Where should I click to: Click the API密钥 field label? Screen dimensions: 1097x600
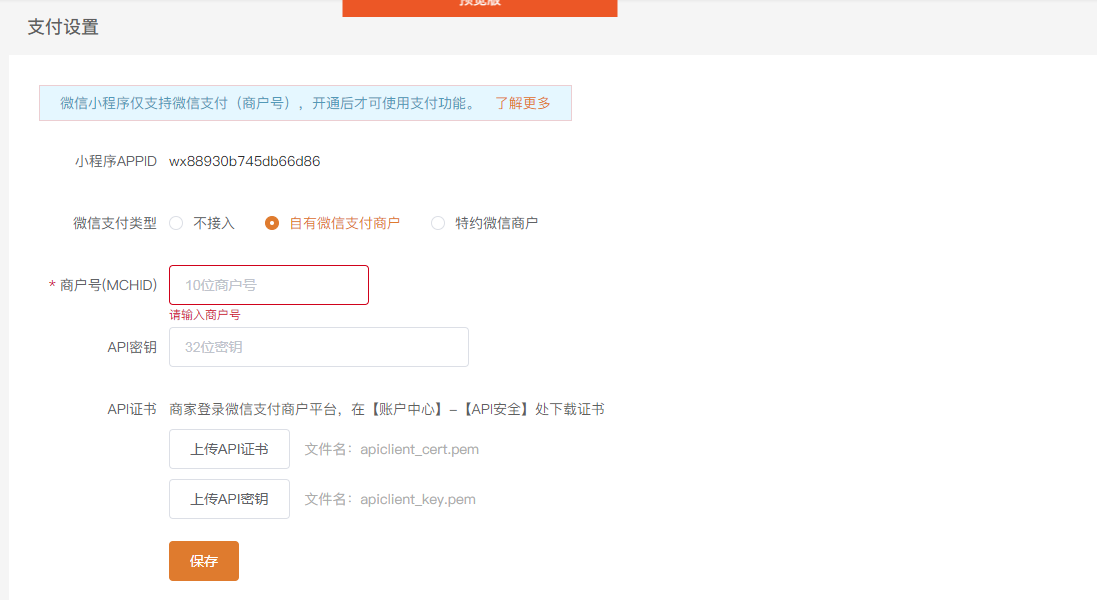click(x=132, y=347)
